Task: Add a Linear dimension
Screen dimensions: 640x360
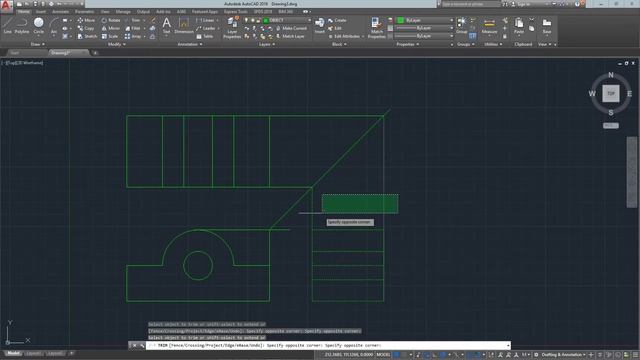Action: point(205,20)
